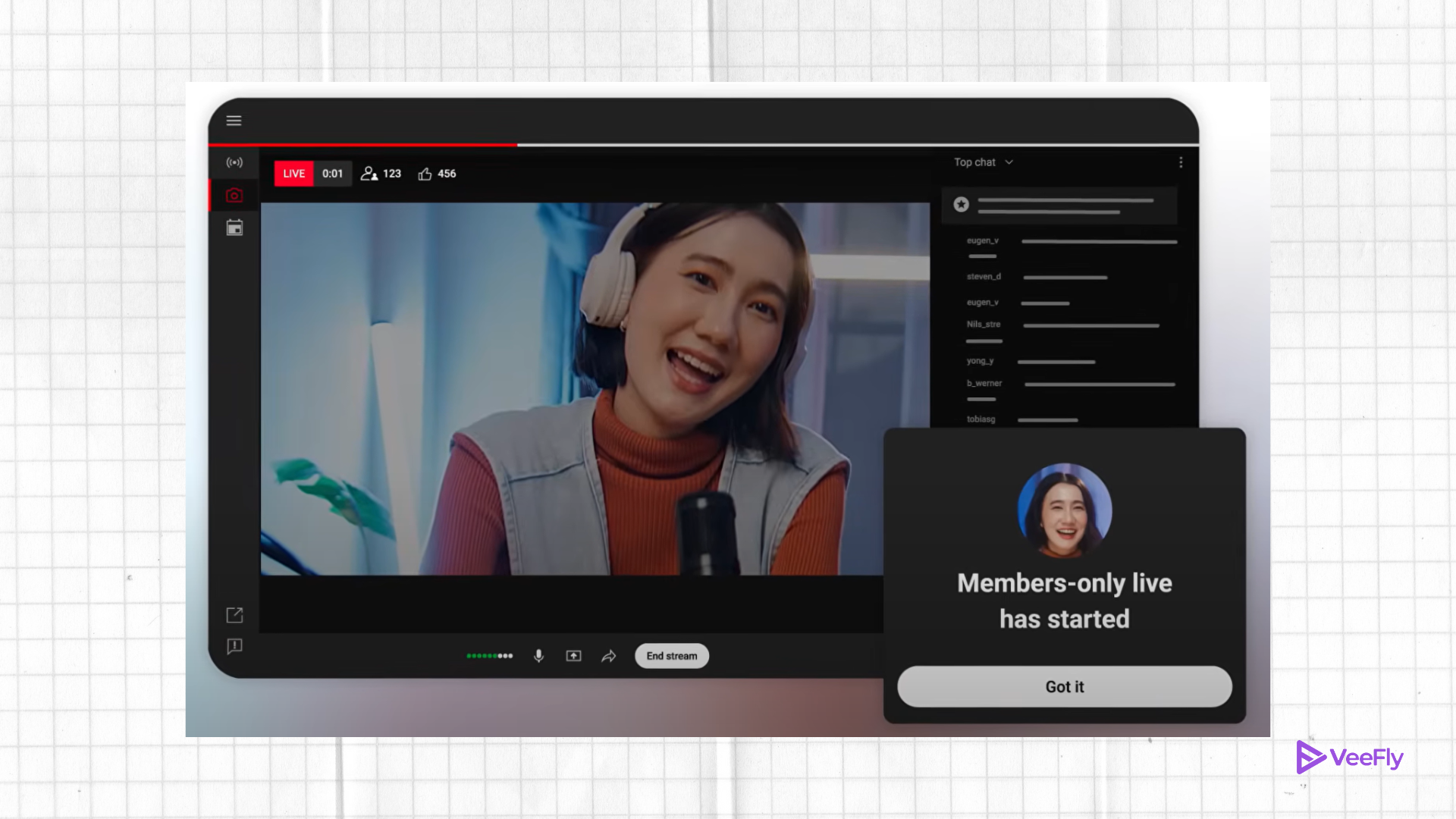This screenshot has height=819, width=1456.
Task: Mute the microphone
Action: [538, 655]
